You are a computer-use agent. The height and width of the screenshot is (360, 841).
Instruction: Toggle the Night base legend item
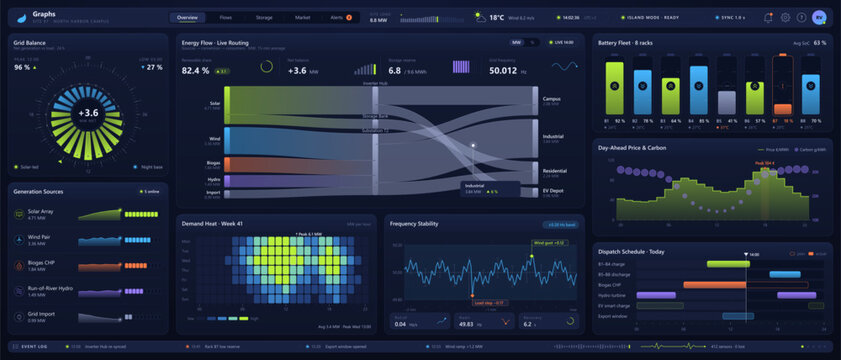click(x=149, y=167)
